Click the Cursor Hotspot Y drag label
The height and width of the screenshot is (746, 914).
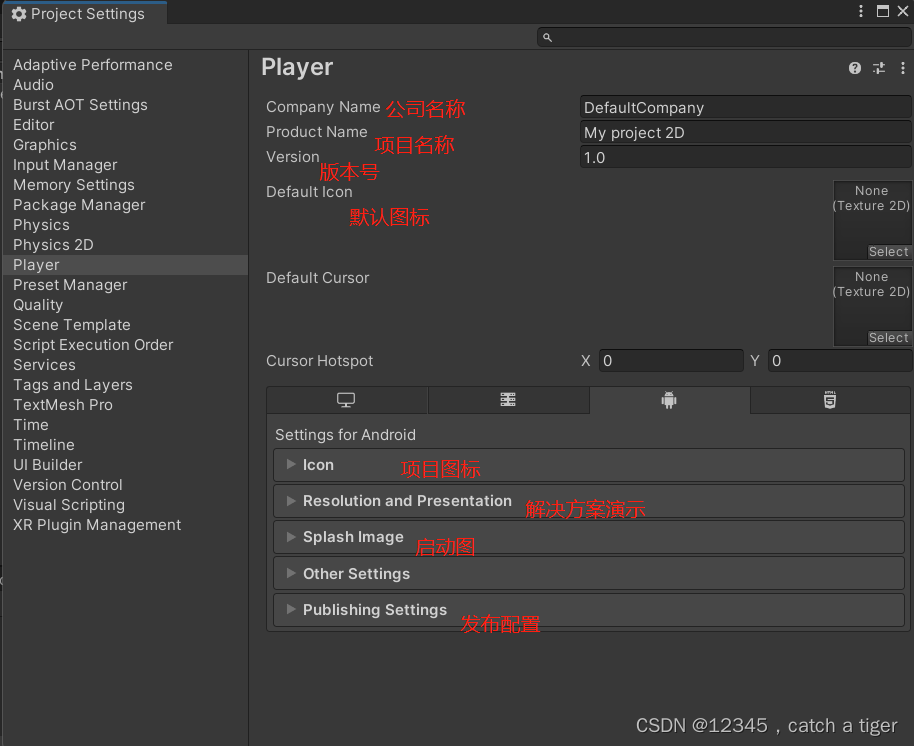(x=755, y=361)
